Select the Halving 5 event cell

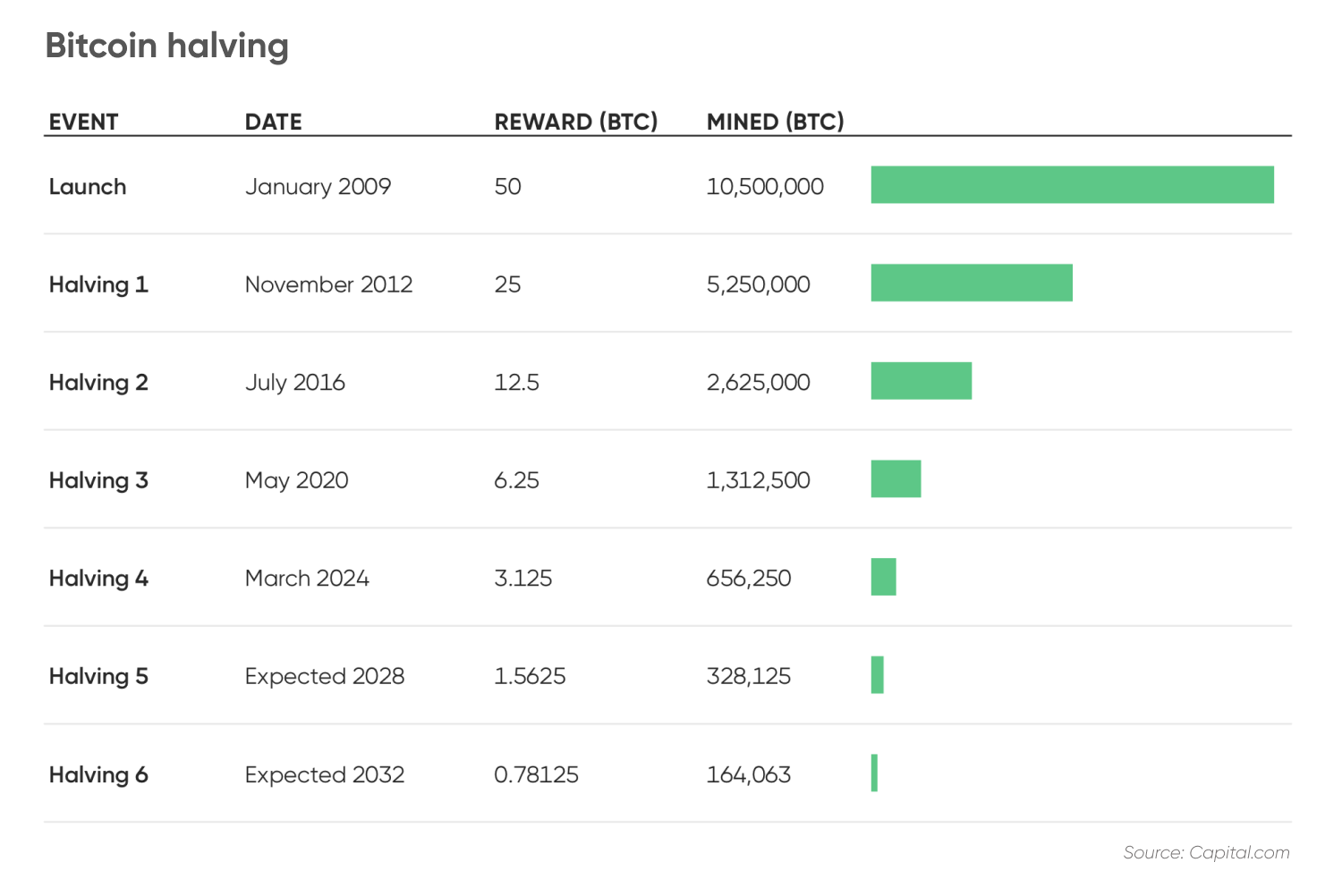pyautogui.click(x=98, y=676)
